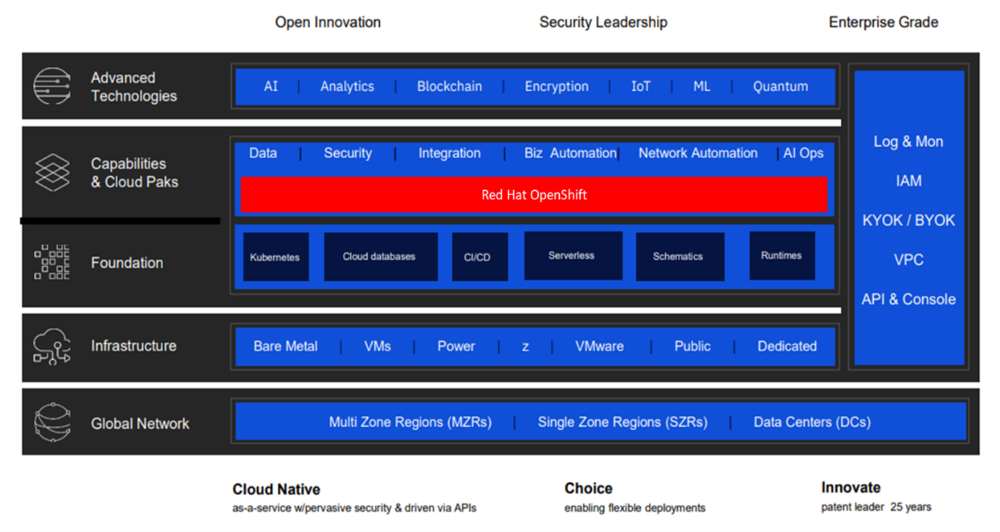1000x532 pixels.
Task: Click the ML label
Action: pyautogui.click(x=702, y=86)
